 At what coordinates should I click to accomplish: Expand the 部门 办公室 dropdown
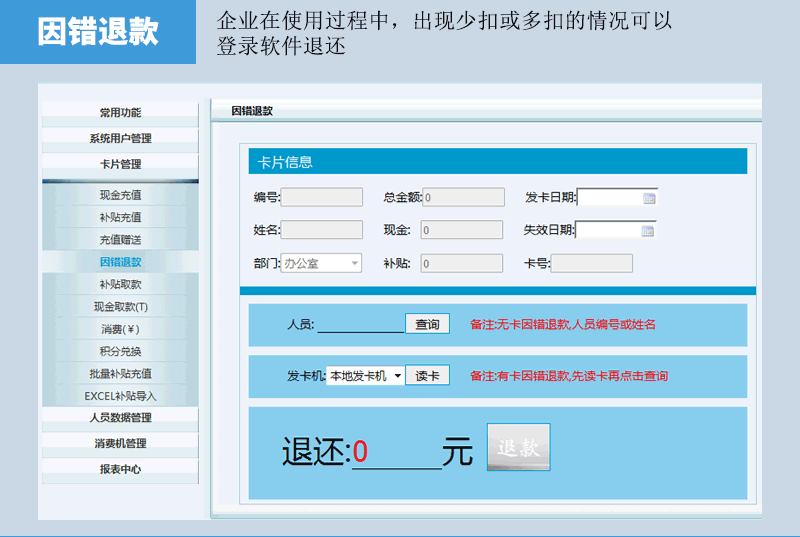click(353, 264)
